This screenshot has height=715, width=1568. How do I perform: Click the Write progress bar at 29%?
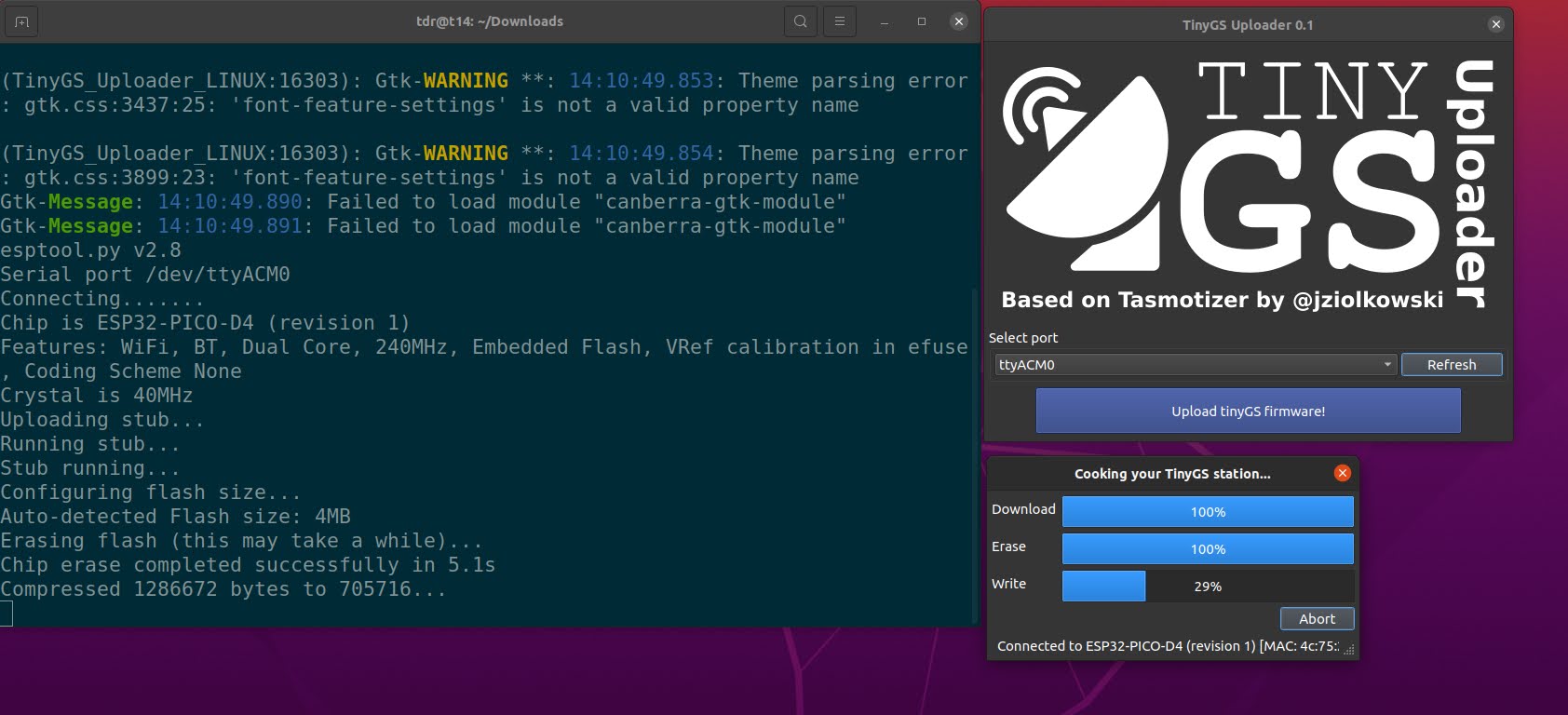point(1207,586)
